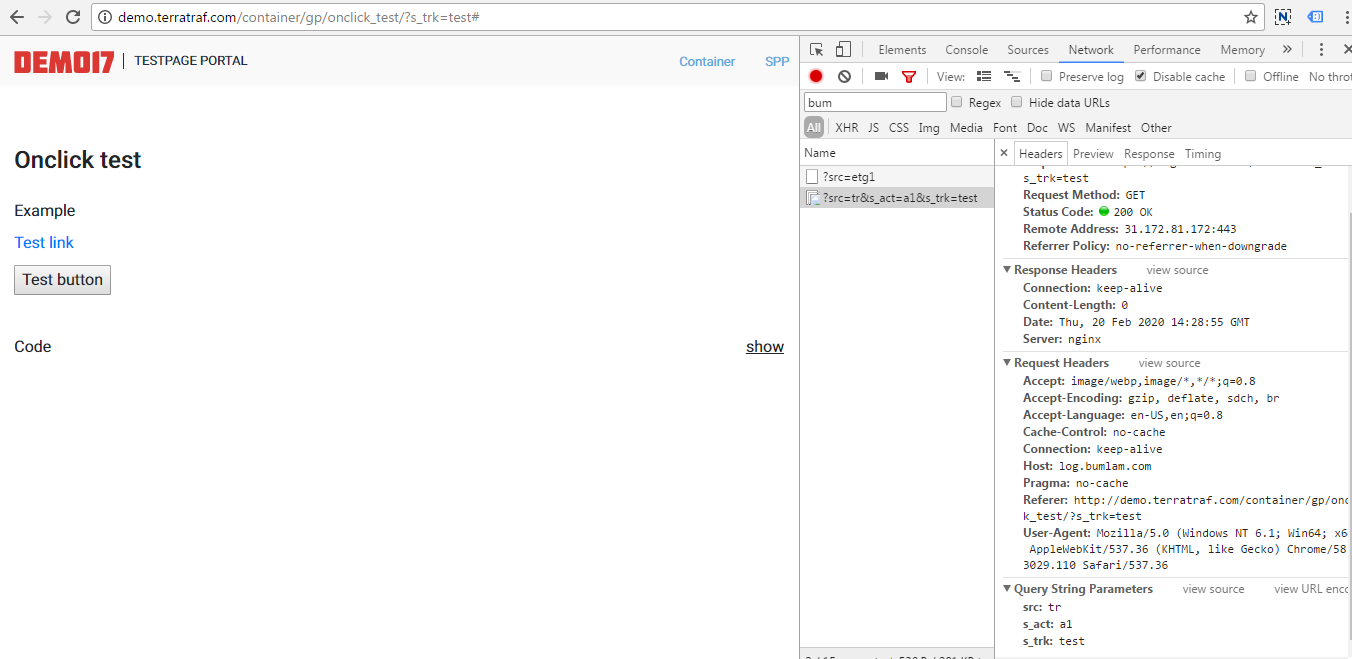
Task: Collapse the Query String Parameters section
Action: click(1008, 589)
